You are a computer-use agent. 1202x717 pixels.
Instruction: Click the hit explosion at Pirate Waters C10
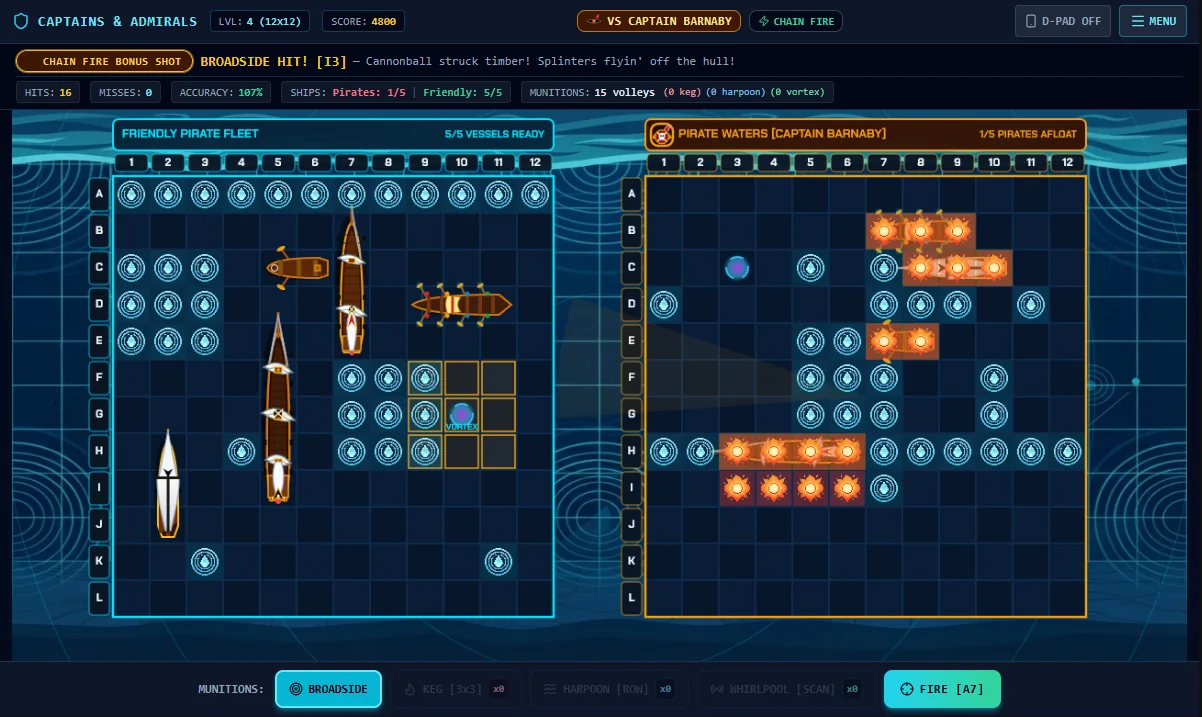pos(994,267)
